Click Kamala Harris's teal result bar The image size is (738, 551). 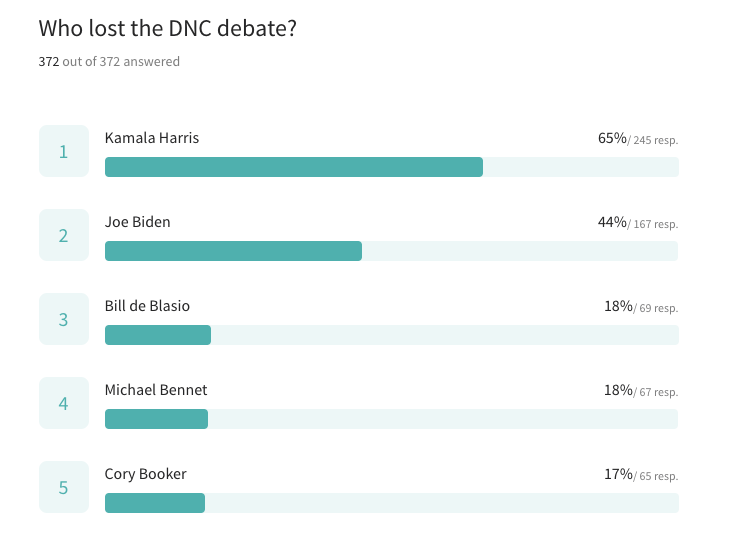[x=293, y=167]
